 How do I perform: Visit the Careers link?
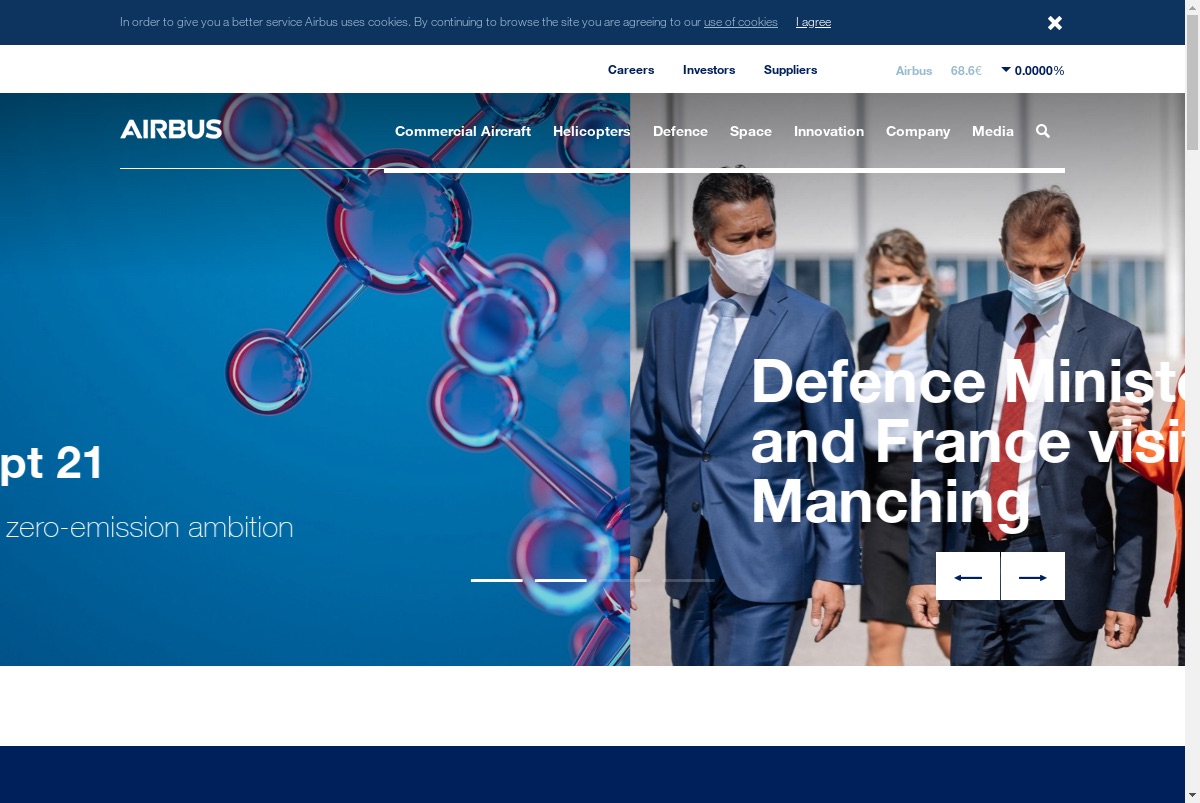coord(631,70)
